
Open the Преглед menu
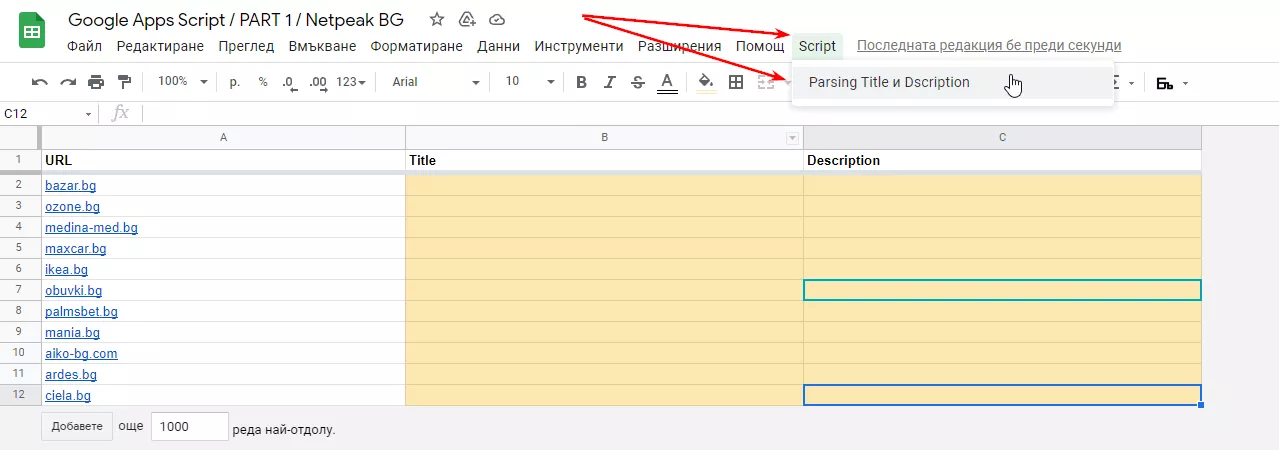tap(246, 46)
